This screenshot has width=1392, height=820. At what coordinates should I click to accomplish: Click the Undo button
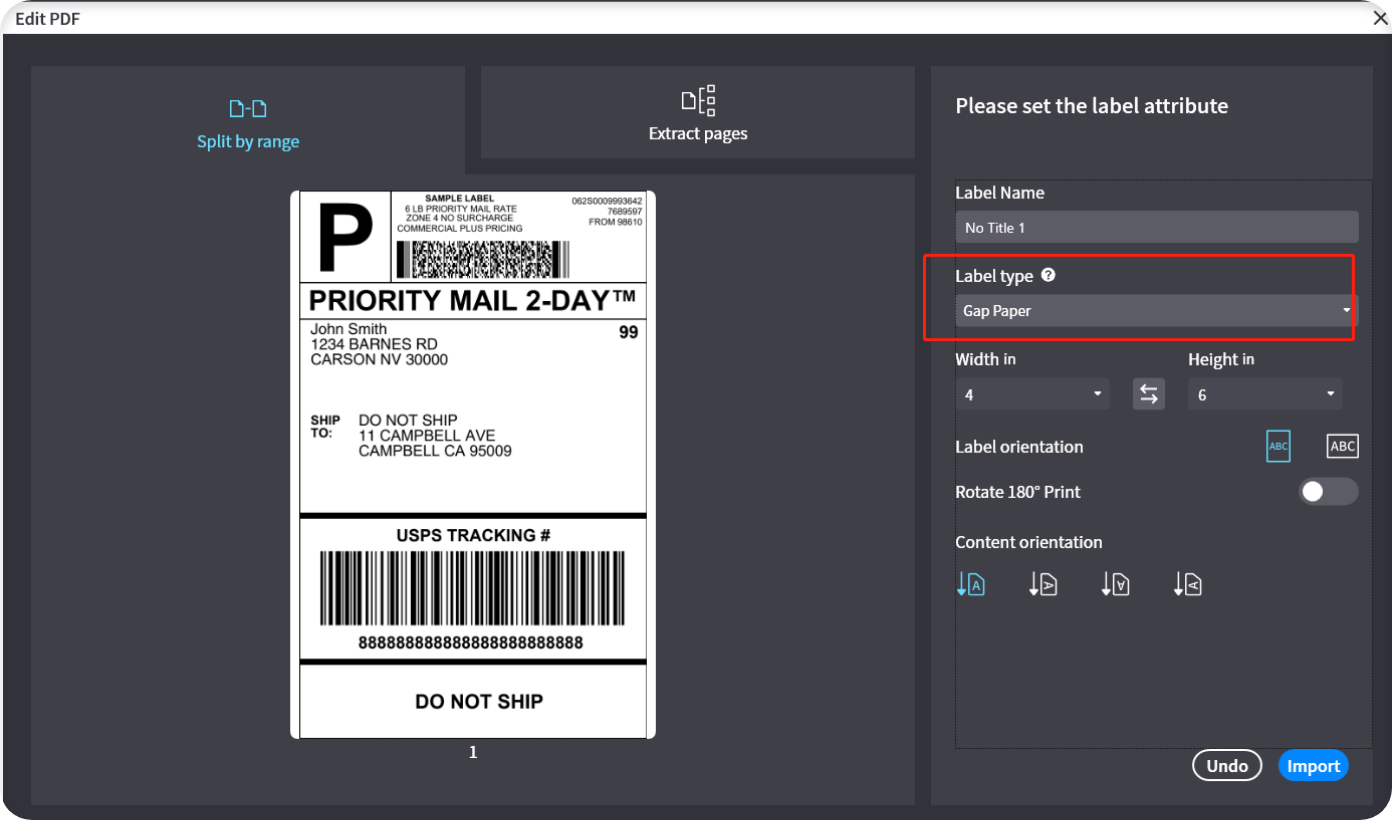click(x=1227, y=766)
